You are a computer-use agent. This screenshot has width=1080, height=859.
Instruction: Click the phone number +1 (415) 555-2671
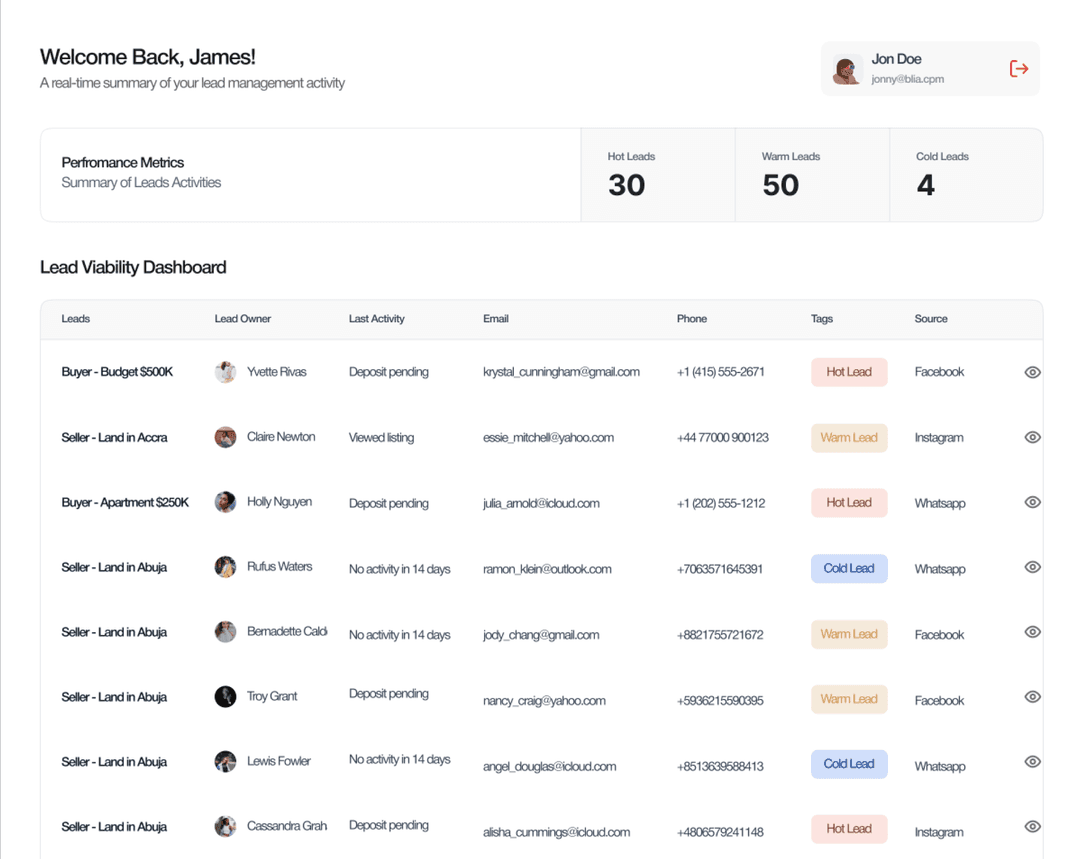click(x=719, y=371)
